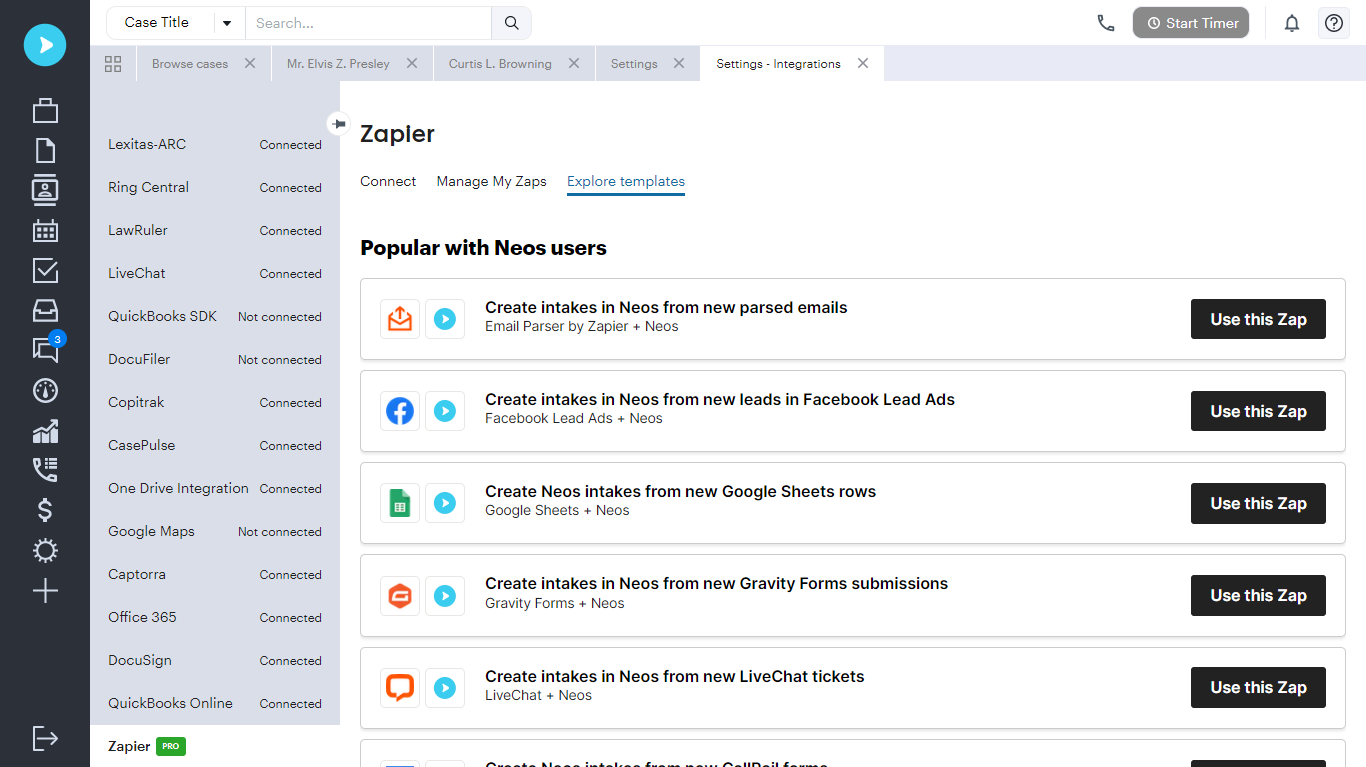Viewport: 1366px width, 767px height.
Task: Select QuickBooks Online integration
Action: click(x=215, y=703)
